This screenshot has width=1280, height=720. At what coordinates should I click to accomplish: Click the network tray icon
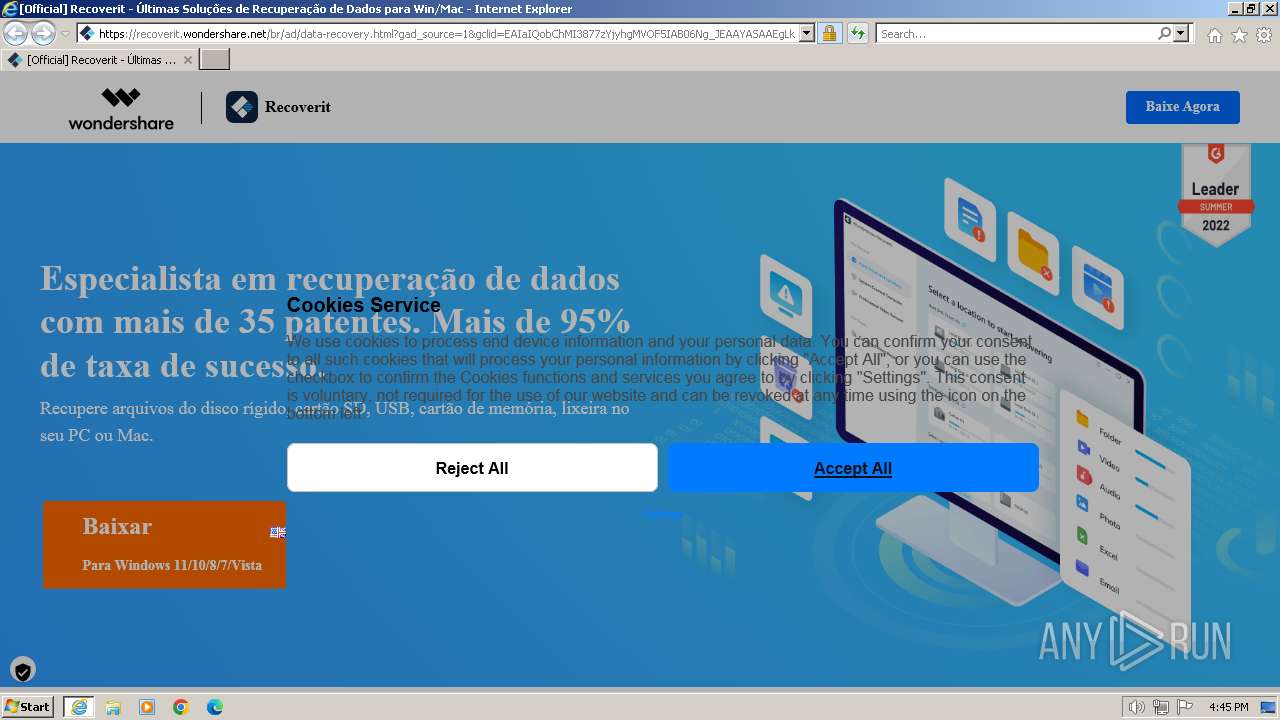pyautogui.click(x=1161, y=707)
